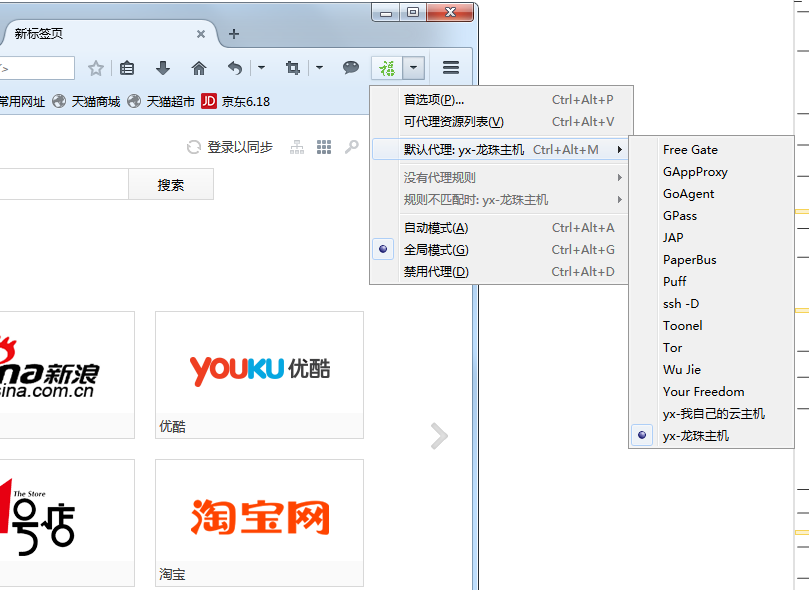Expand the undo history dropdown arrow
This screenshot has height=590, width=809.
[x=262, y=68]
